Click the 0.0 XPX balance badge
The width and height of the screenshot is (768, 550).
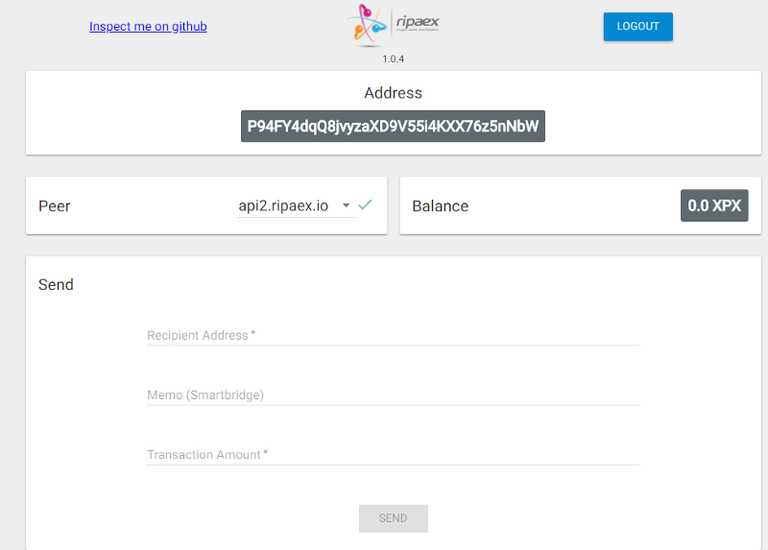click(714, 205)
